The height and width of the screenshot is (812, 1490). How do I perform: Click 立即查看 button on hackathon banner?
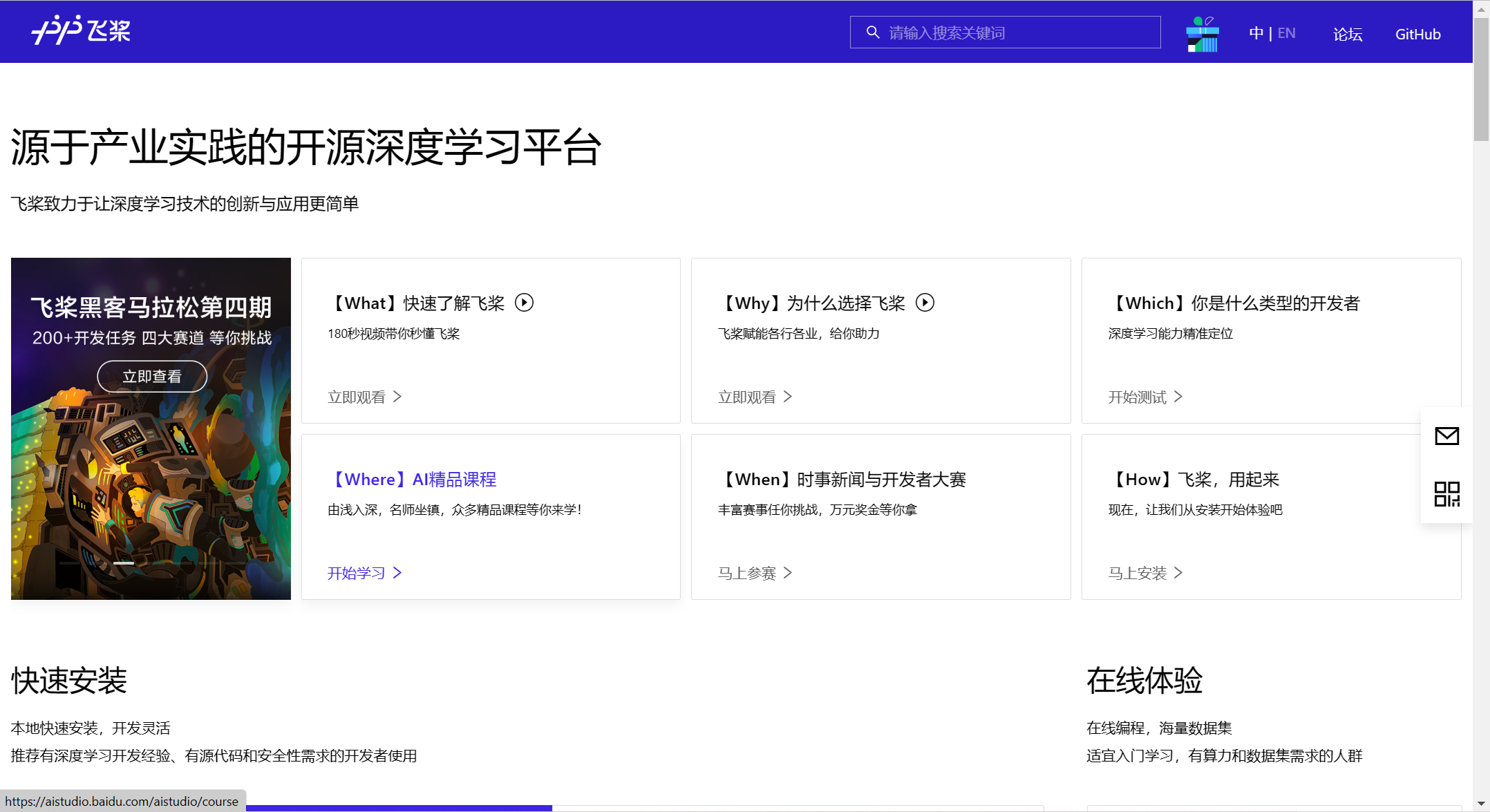(x=152, y=376)
